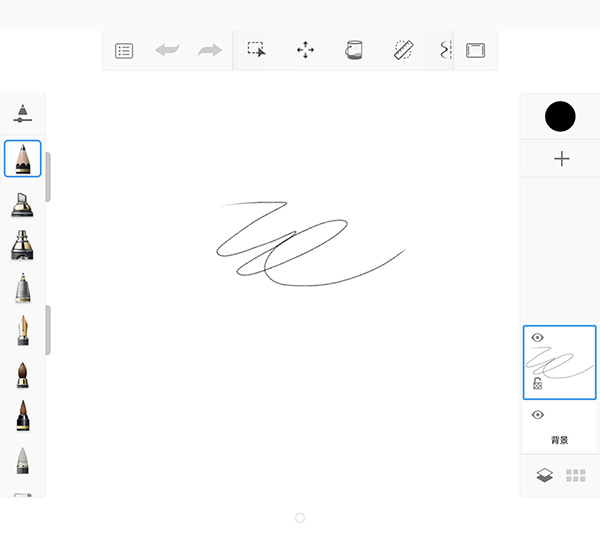Select the pencil brush
600x560 pixels.
[x=23, y=159]
